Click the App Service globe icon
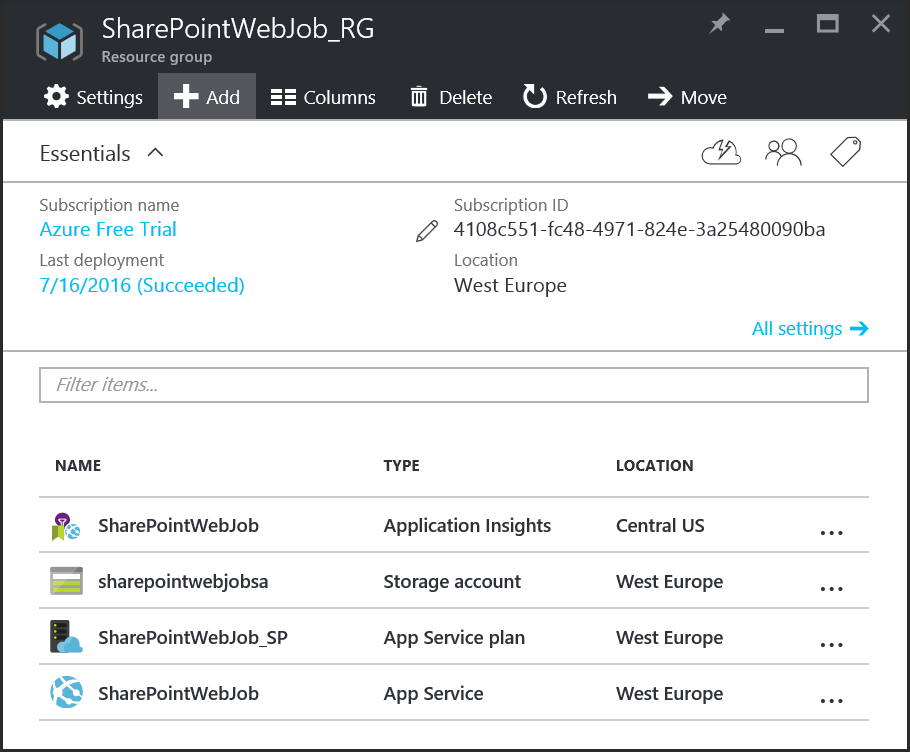910x752 pixels. coord(65,692)
